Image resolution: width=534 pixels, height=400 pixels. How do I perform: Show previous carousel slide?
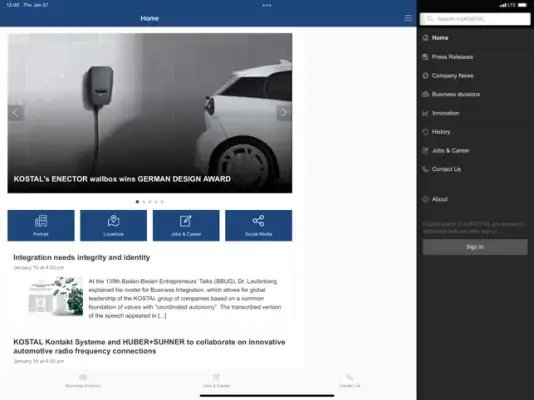(15, 113)
